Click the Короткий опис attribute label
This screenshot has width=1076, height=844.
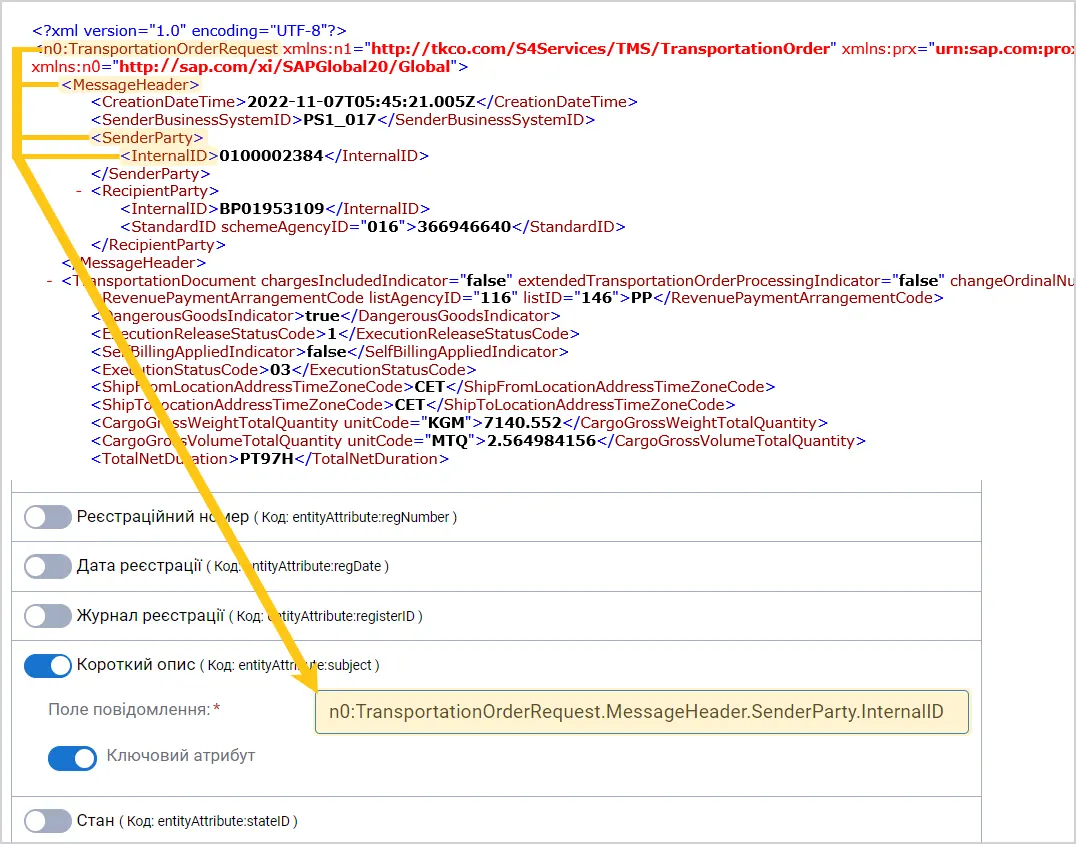click(x=136, y=665)
